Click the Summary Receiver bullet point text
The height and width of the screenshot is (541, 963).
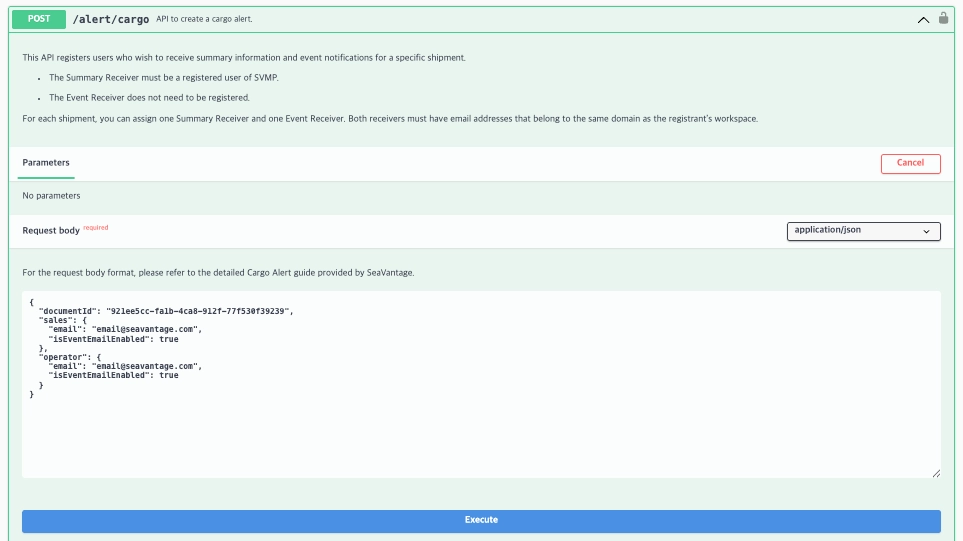(x=163, y=77)
